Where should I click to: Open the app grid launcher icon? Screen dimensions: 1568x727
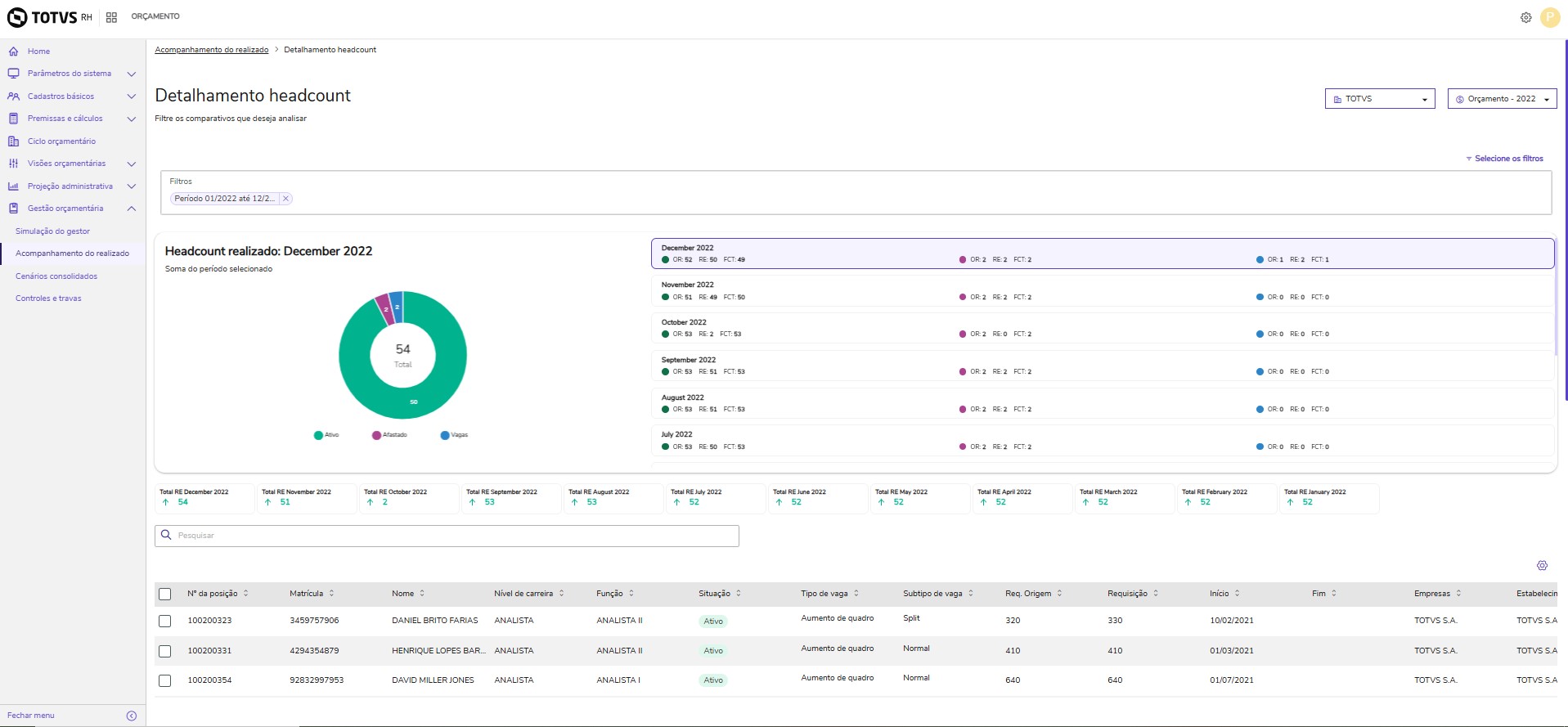pos(111,17)
